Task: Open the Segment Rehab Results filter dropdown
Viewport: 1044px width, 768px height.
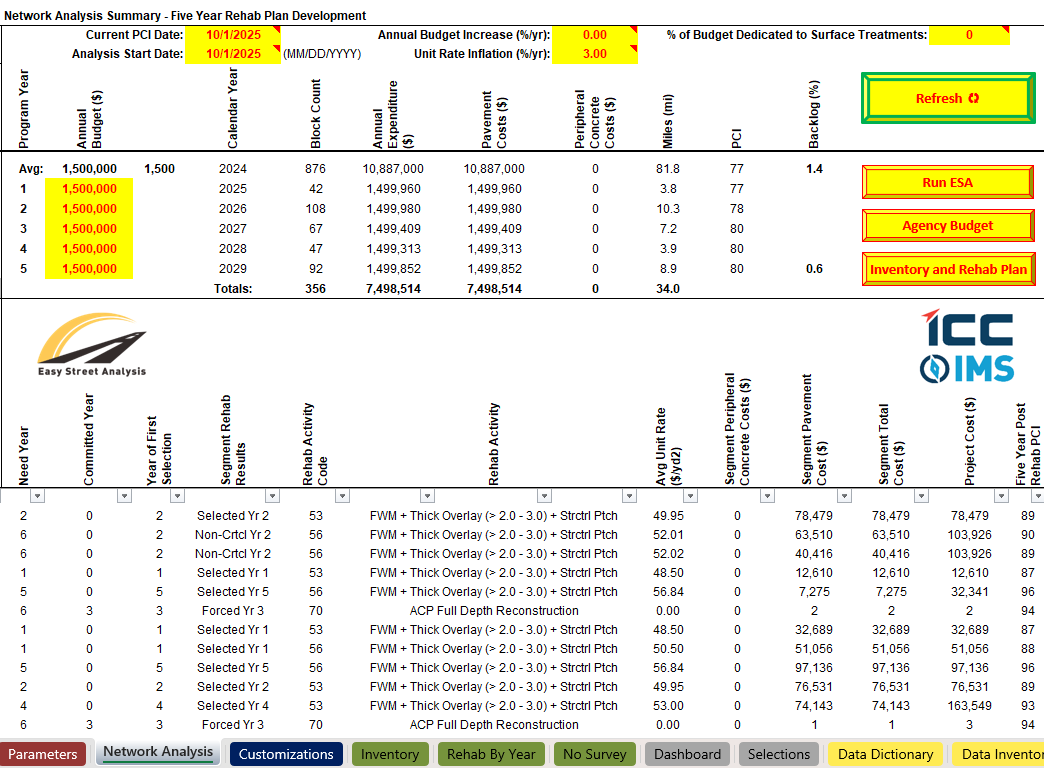Action: (270, 496)
